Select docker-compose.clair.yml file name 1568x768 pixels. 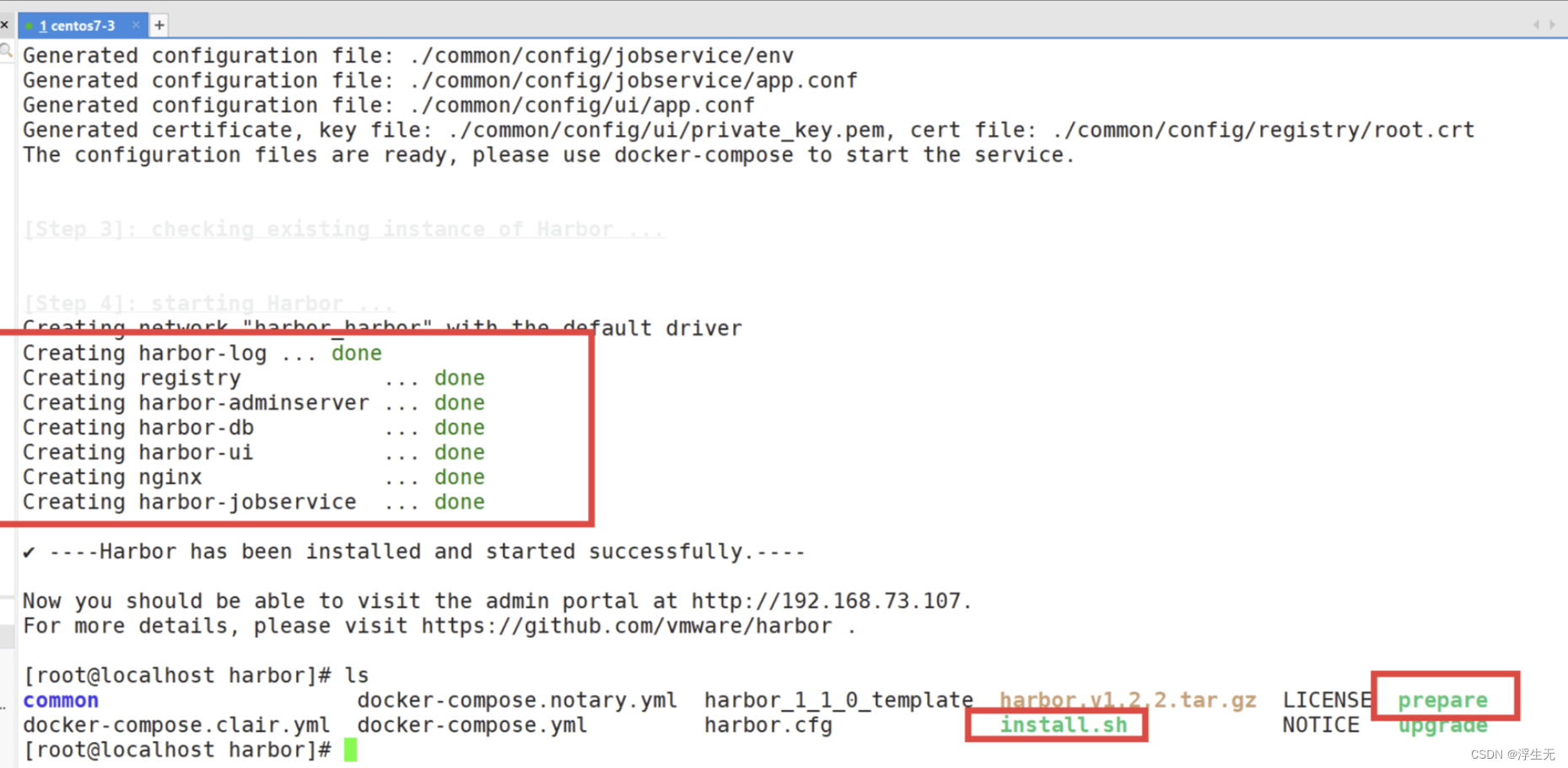176,725
